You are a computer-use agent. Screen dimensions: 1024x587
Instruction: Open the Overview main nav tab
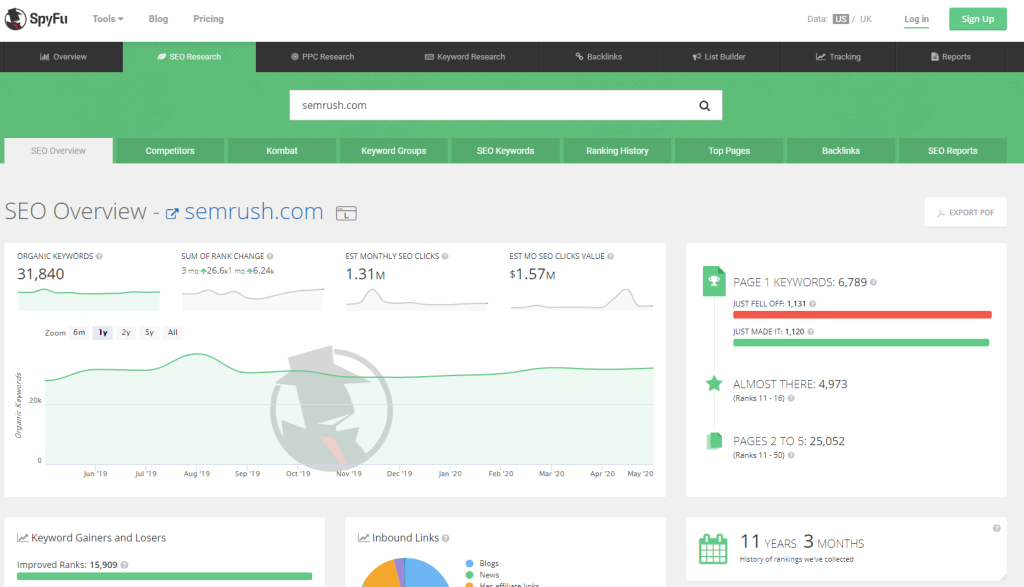(x=63, y=57)
